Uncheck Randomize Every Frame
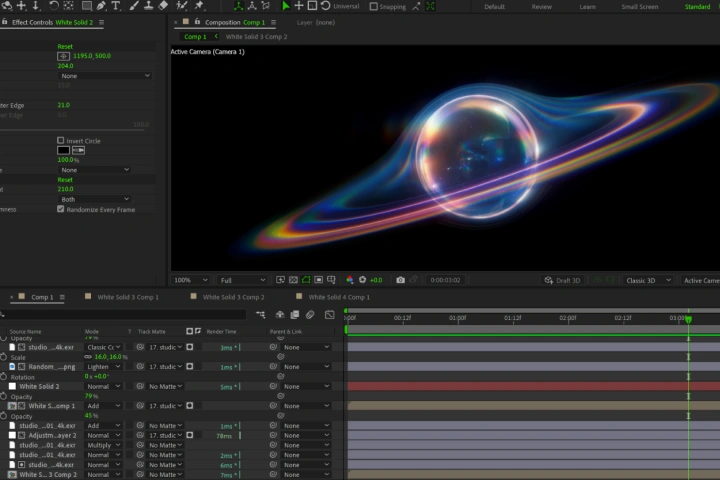This screenshot has width=720, height=480. pyautogui.click(x=61, y=209)
